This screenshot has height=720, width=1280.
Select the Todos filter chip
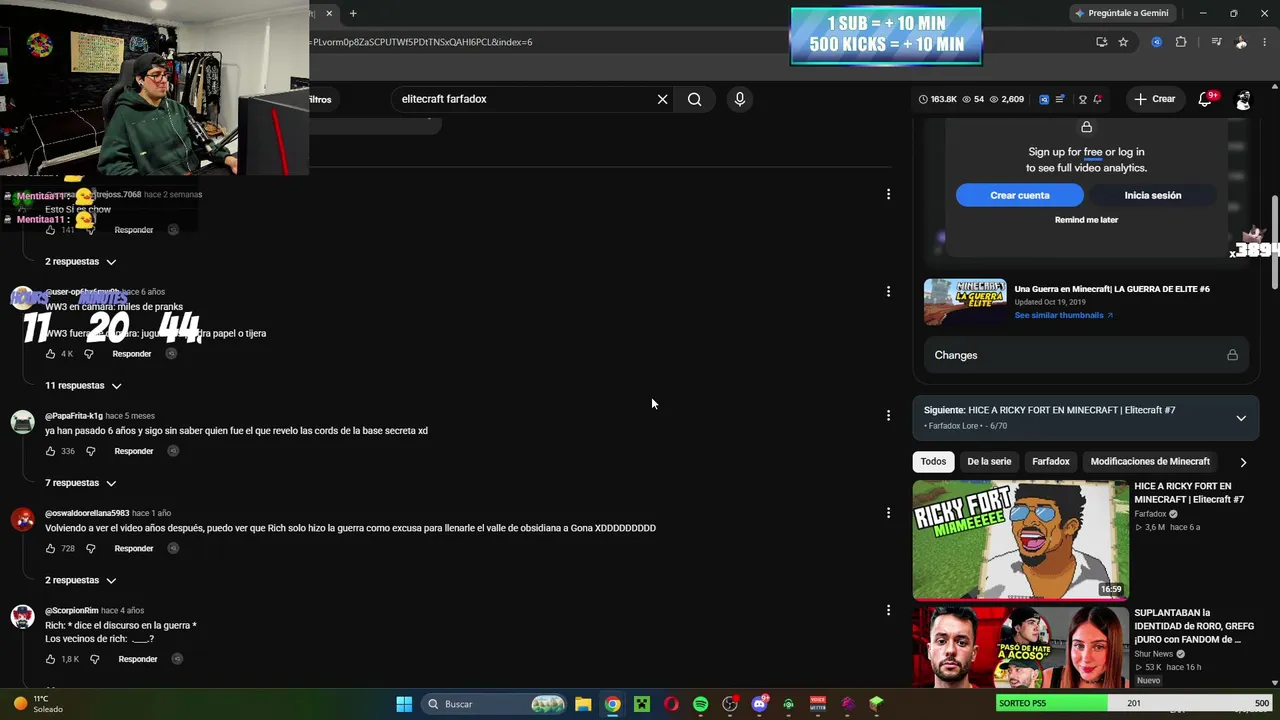click(933, 461)
